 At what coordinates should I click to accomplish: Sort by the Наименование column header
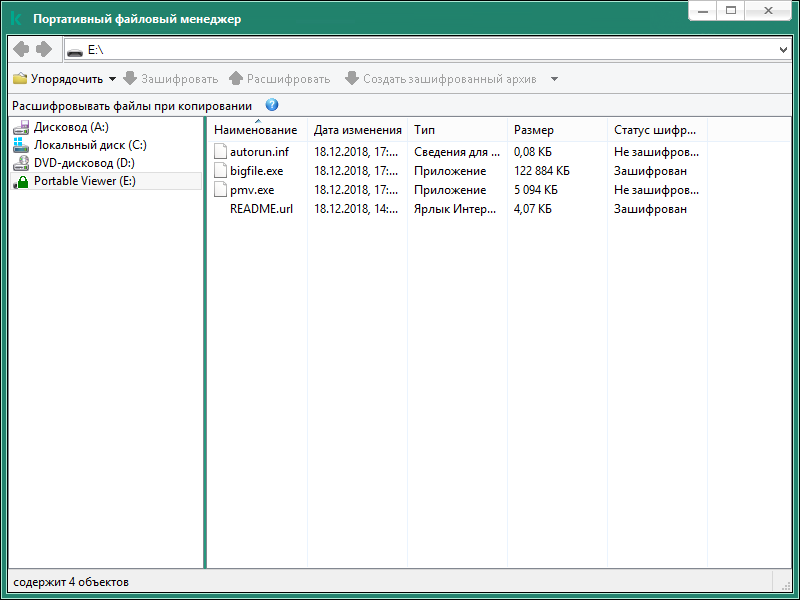pos(255,130)
